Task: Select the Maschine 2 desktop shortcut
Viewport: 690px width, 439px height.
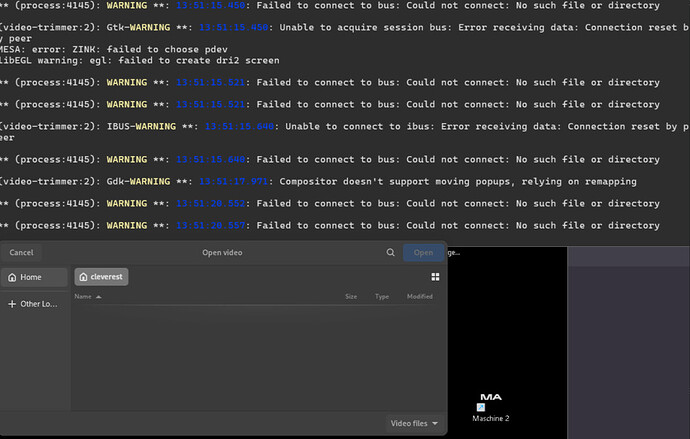Action: click(x=491, y=407)
